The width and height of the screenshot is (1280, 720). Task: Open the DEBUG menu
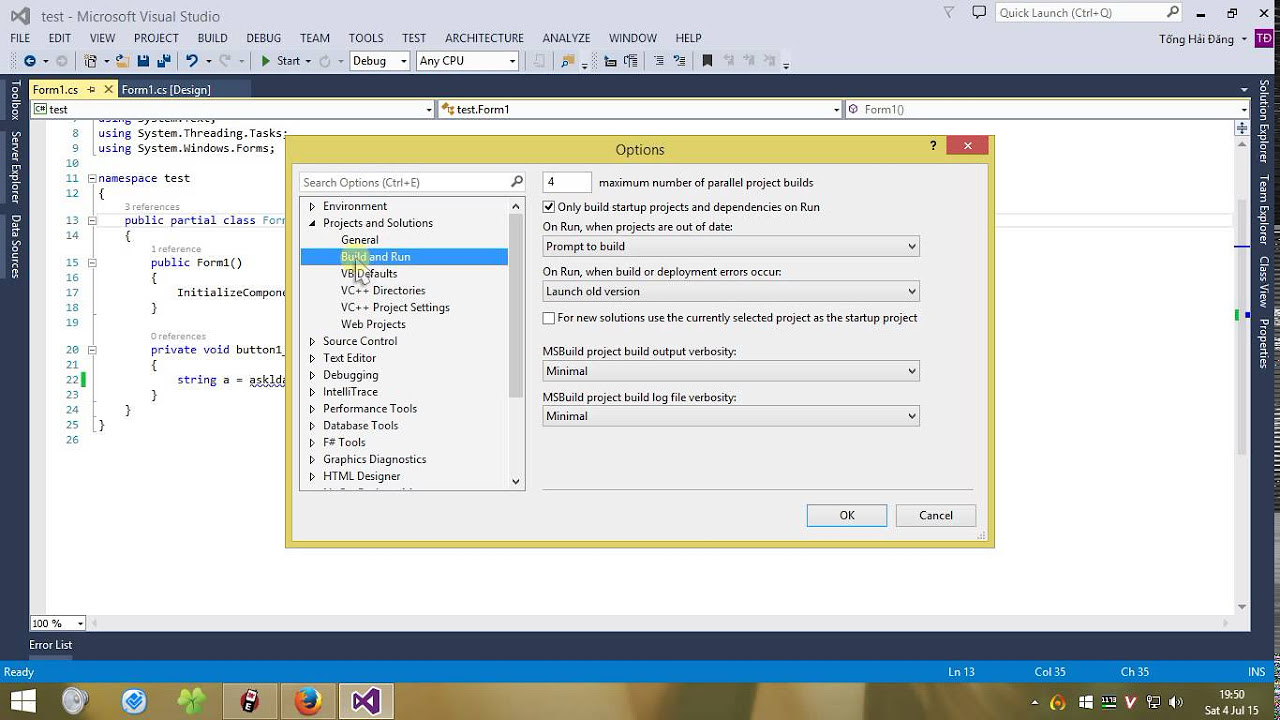(264, 38)
